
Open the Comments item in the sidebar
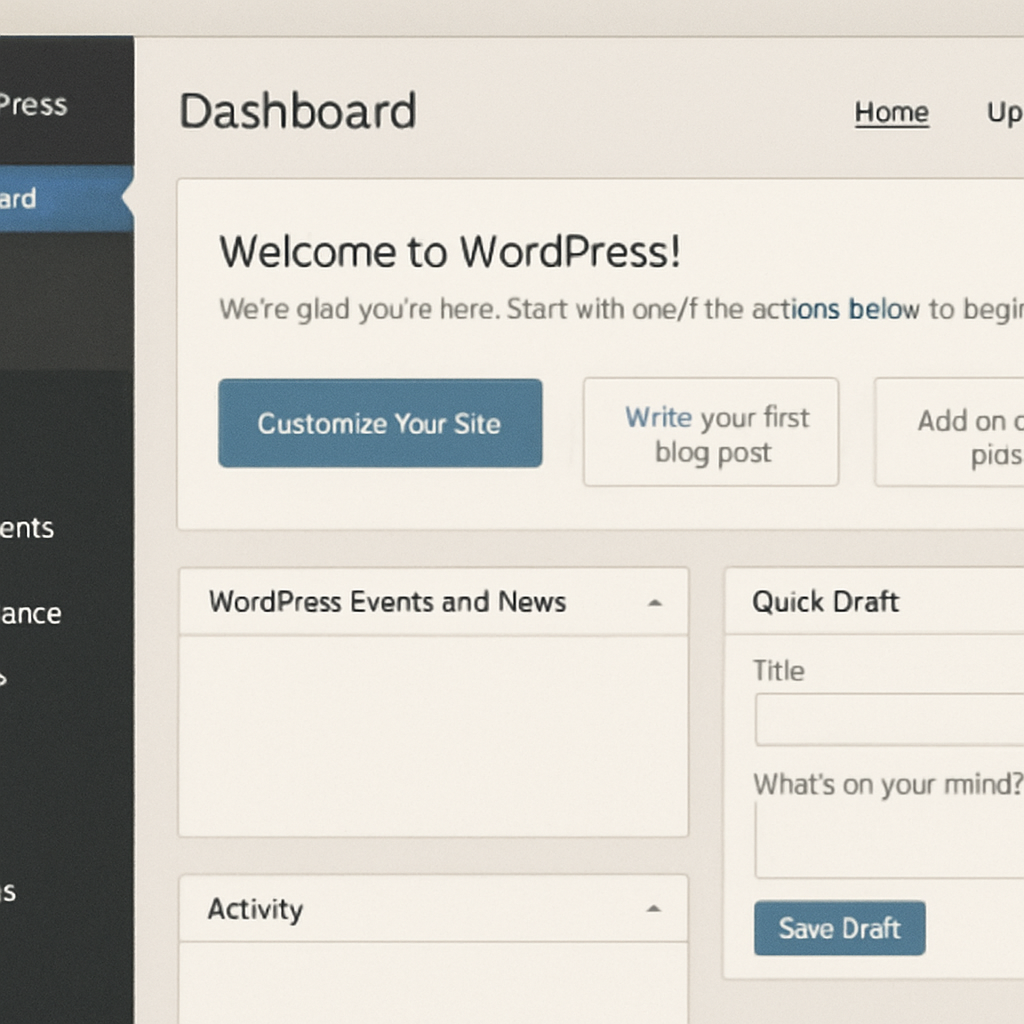click(27, 528)
